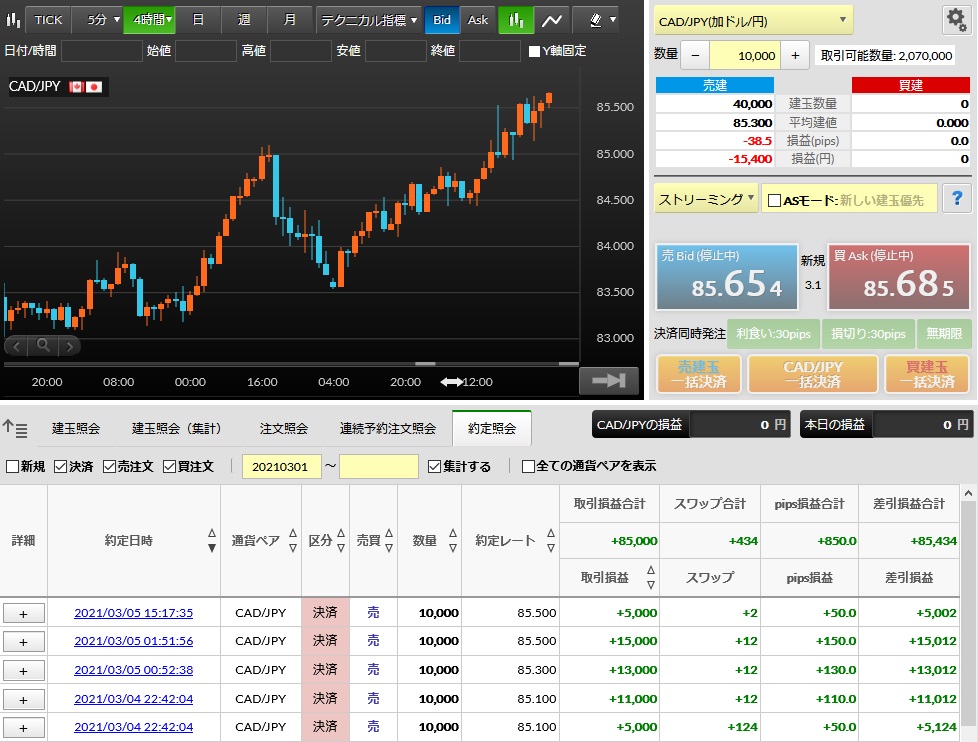Open the ストリーミング order type dropdown

(706, 199)
